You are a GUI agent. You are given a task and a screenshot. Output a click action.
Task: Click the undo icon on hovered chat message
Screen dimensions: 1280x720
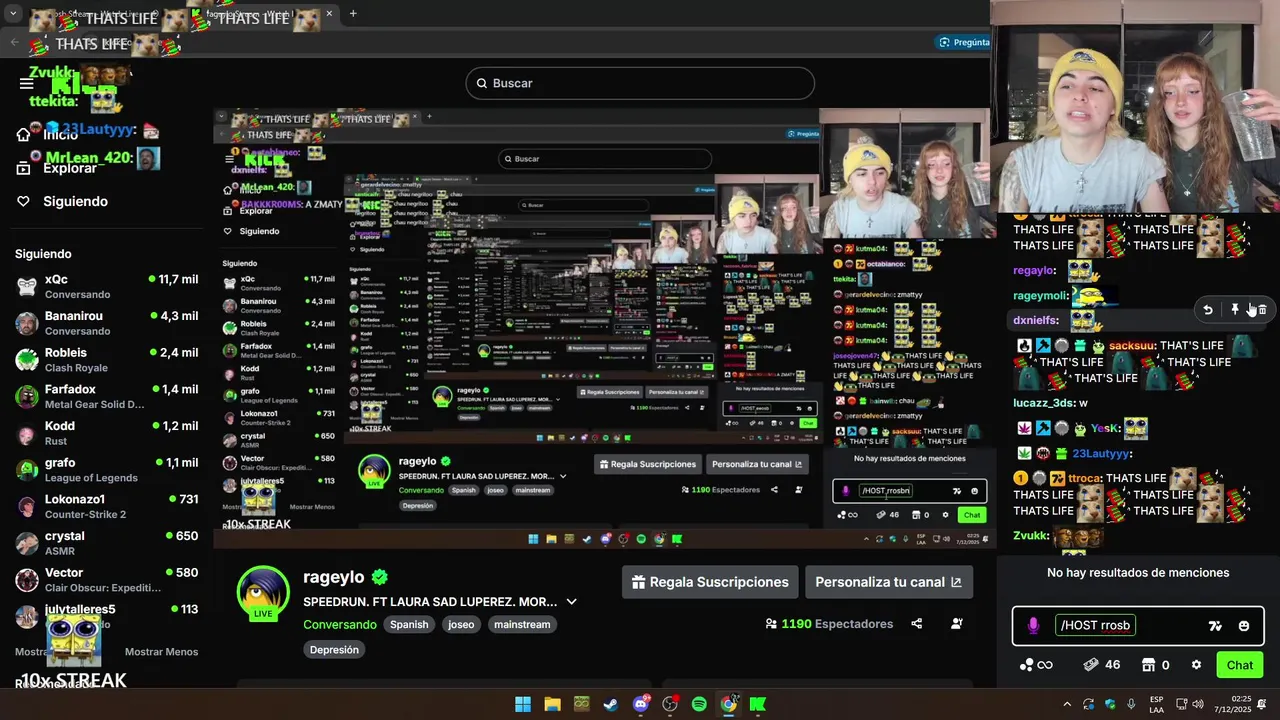pyautogui.click(x=1208, y=310)
